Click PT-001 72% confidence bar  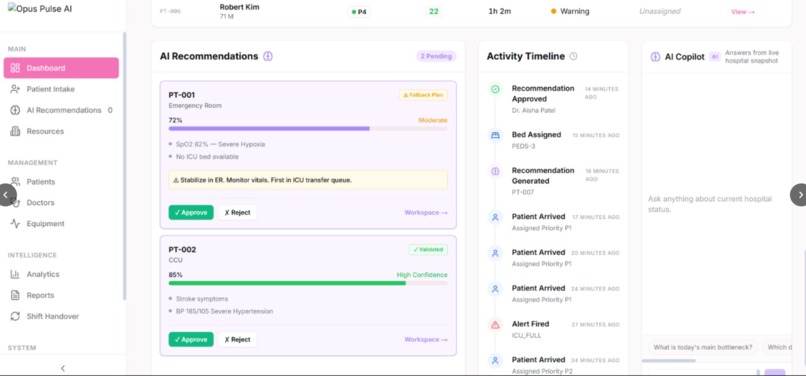[308, 128]
